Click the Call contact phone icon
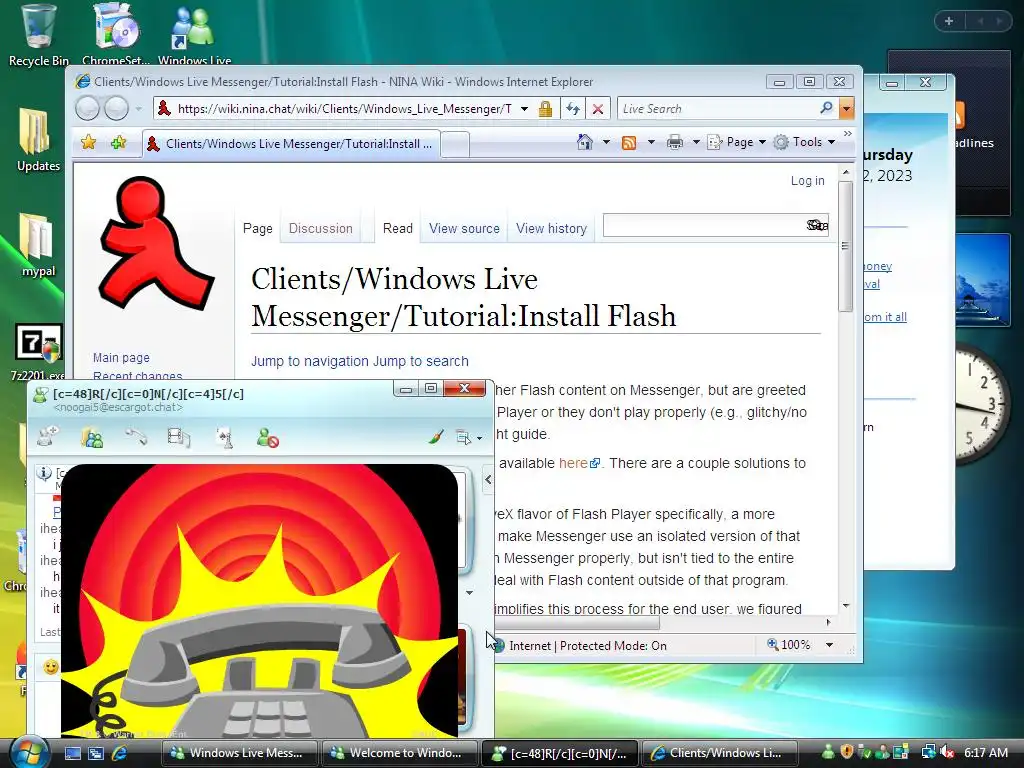The width and height of the screenshot is (1024, 768). pyautogui.click(x=136, y=437)
